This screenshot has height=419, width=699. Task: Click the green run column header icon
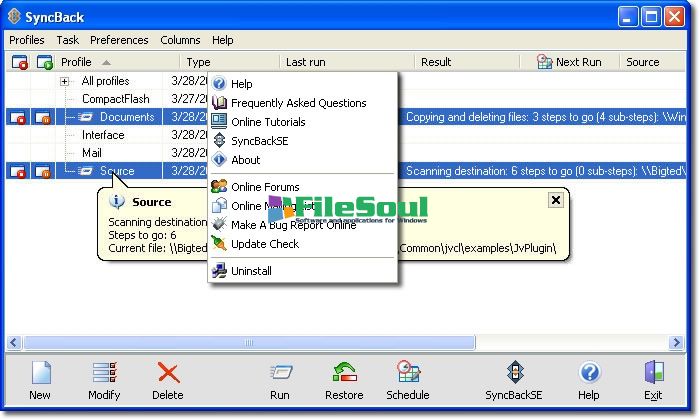click(45, 62)
